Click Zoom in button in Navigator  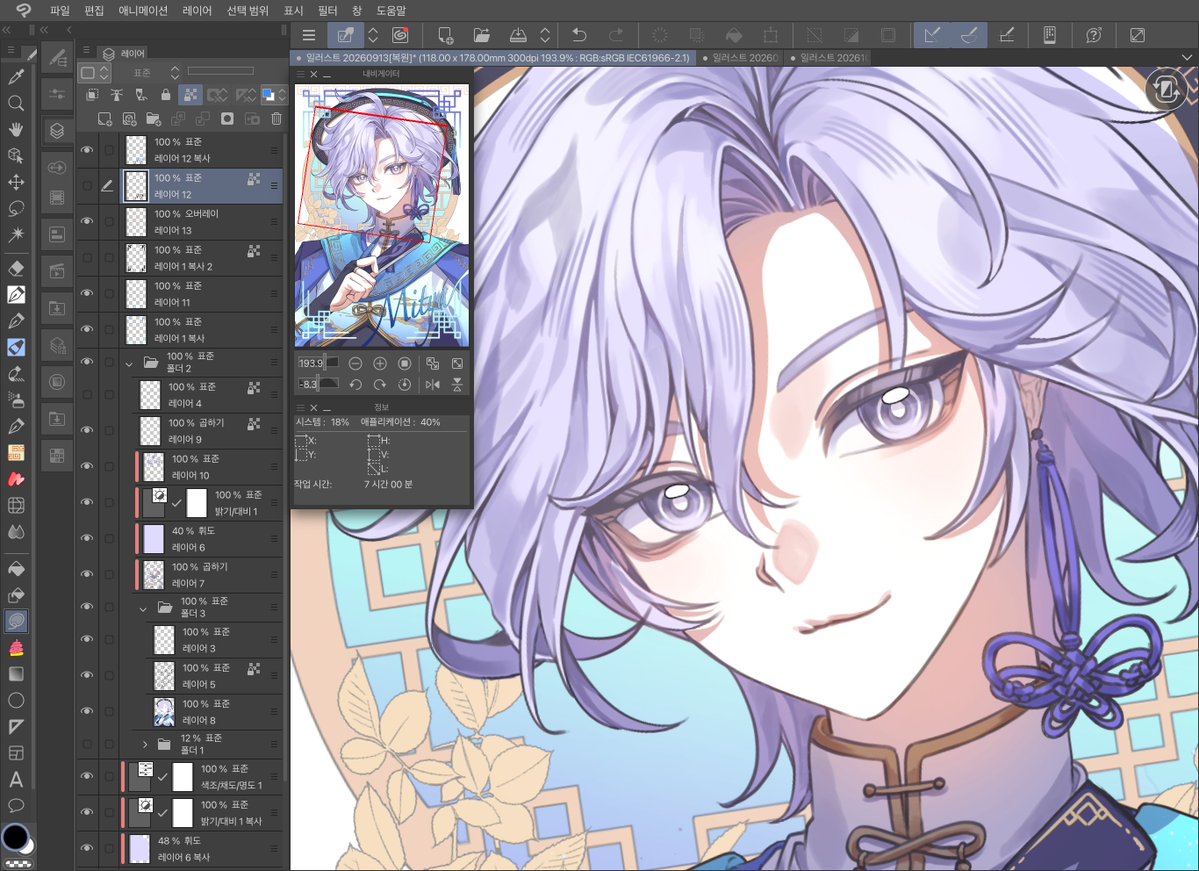[x=379, y=363]
